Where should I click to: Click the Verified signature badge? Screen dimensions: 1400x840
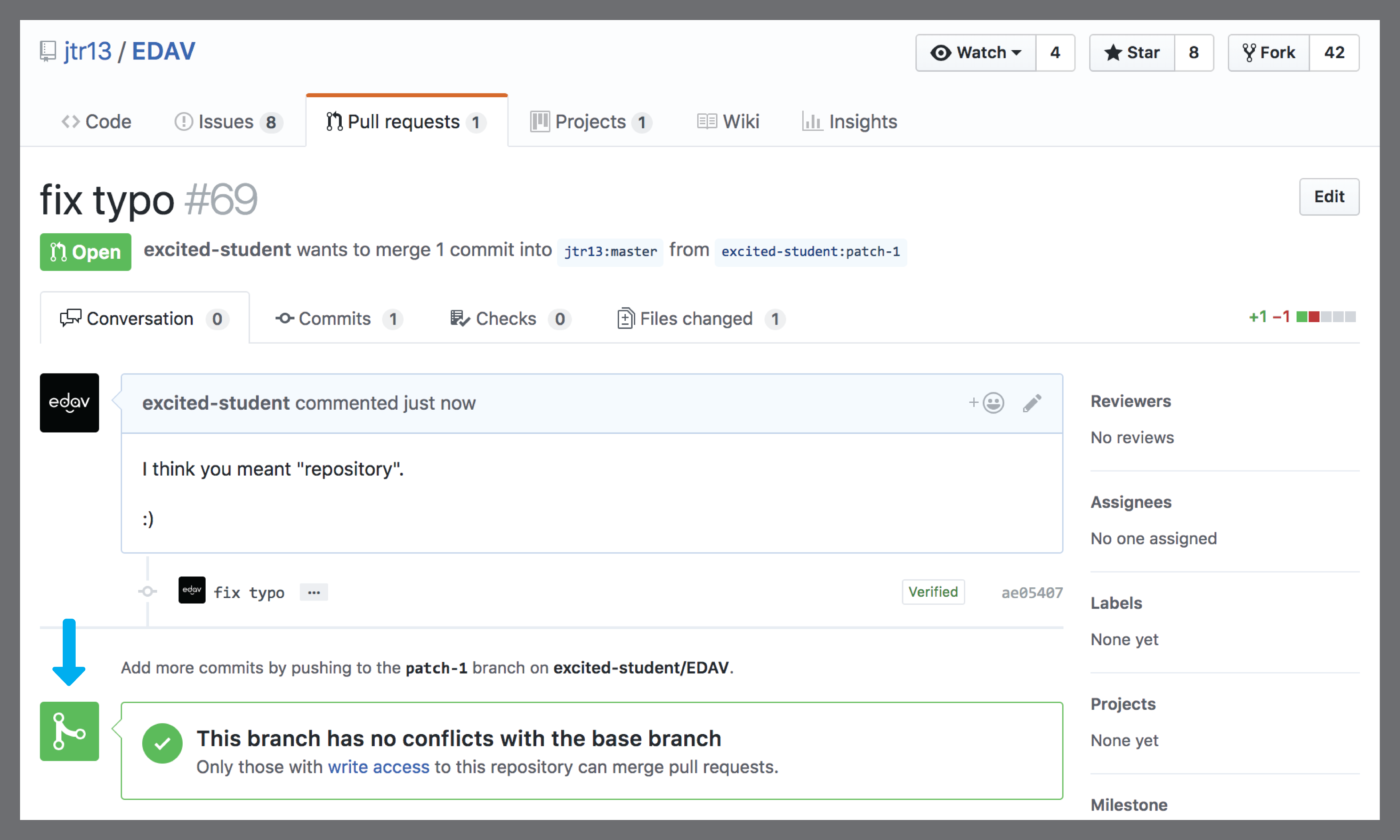(x=933, y=592)
